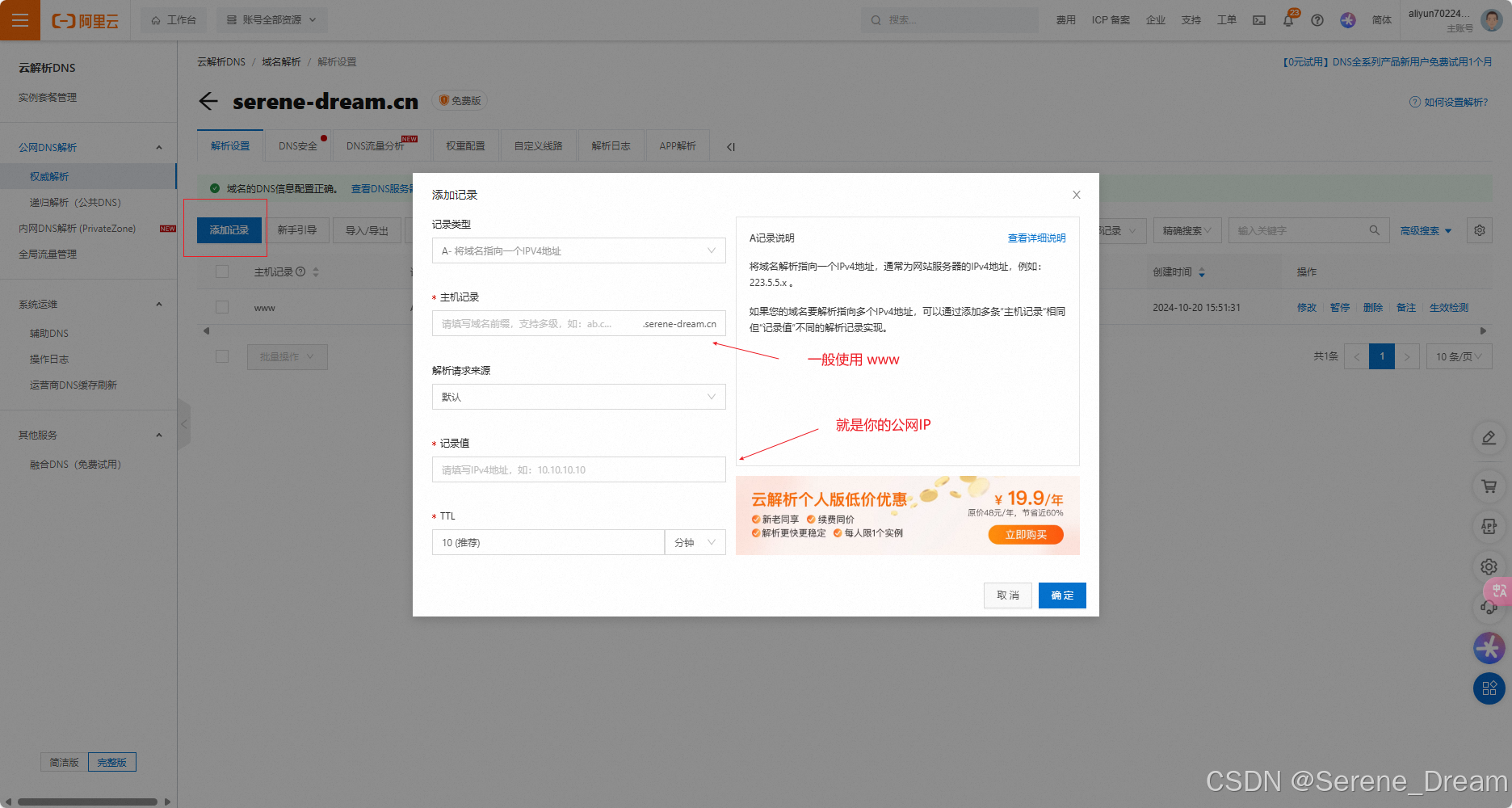
Task: Open the TTL unit 分钟 dropdown
Action: point(695,542)
